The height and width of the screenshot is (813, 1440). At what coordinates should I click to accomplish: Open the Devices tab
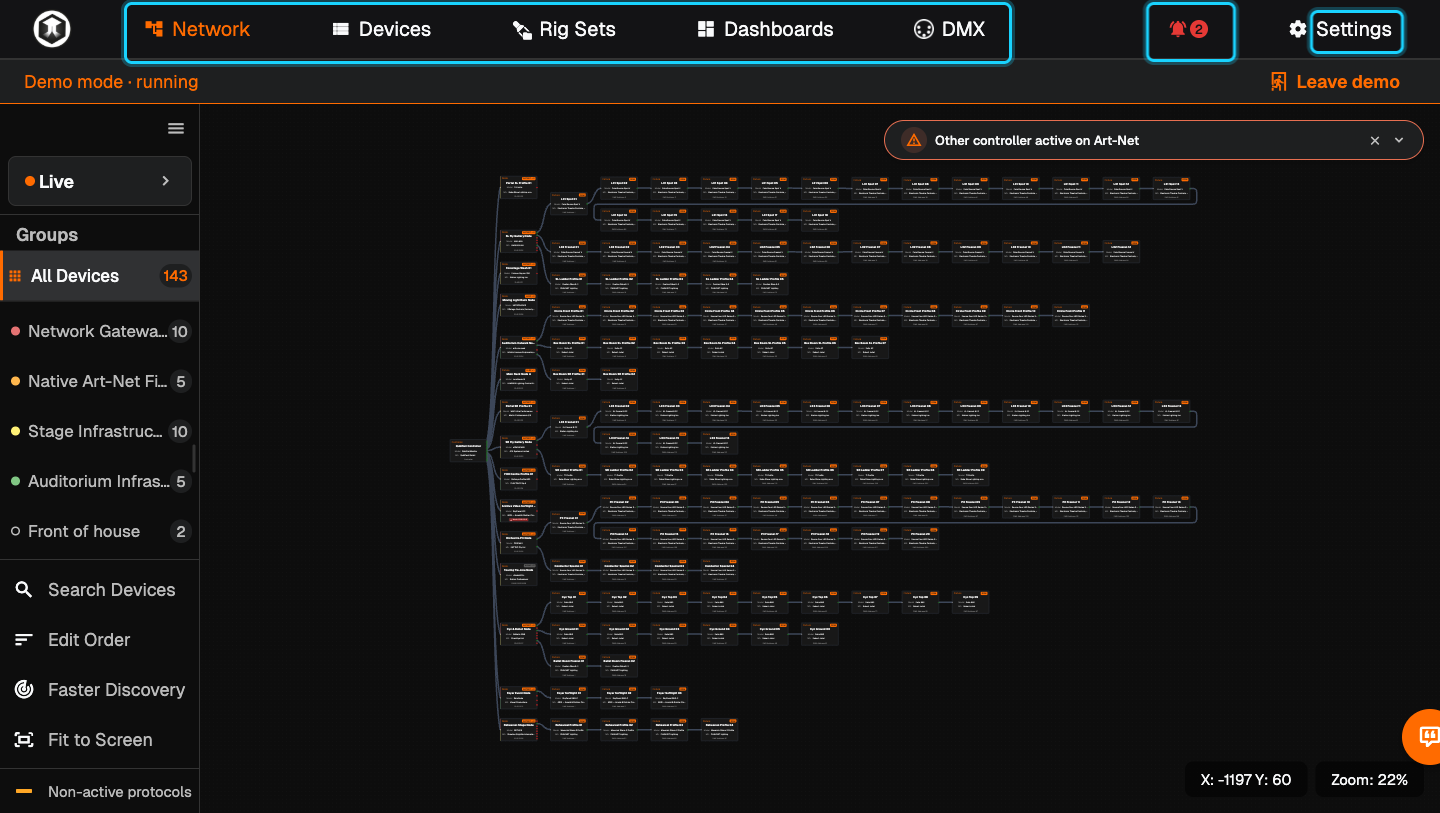click(381, 30)
